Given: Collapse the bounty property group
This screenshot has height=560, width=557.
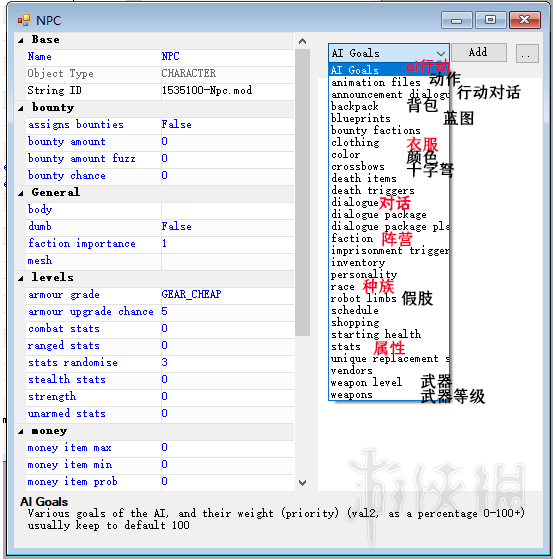Looking at the screenshot, I should 21,108.
